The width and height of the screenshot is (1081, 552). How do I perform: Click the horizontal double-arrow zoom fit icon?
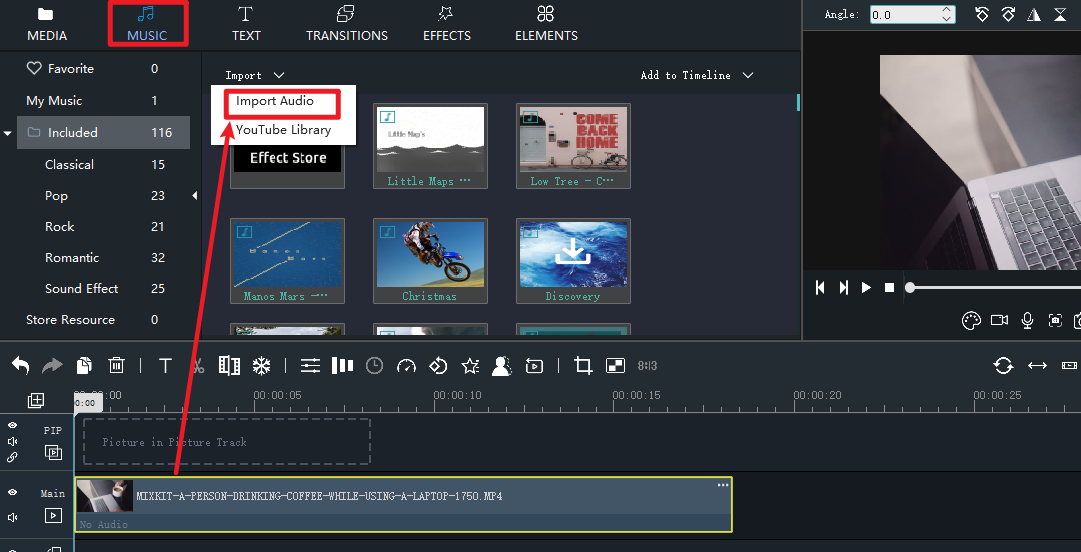pos(1038,365)
